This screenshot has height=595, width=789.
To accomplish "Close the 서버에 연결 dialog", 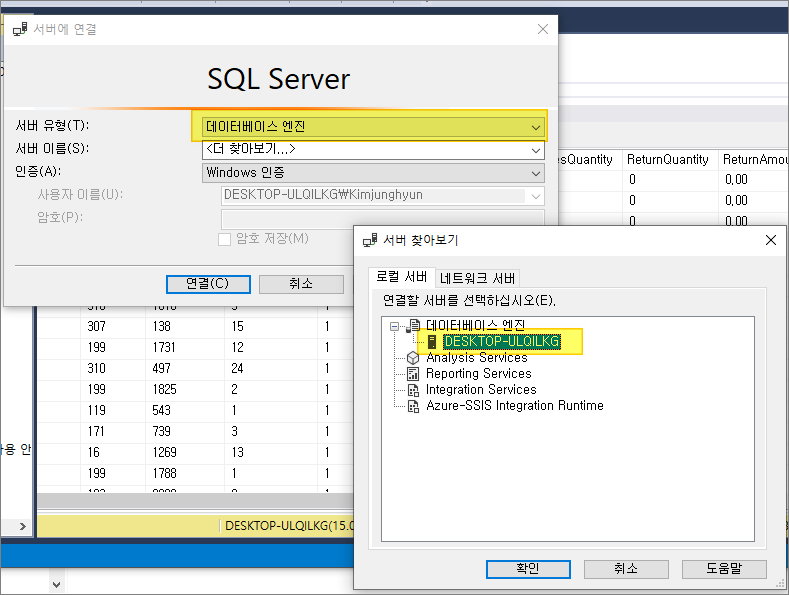I will (542, 29).
